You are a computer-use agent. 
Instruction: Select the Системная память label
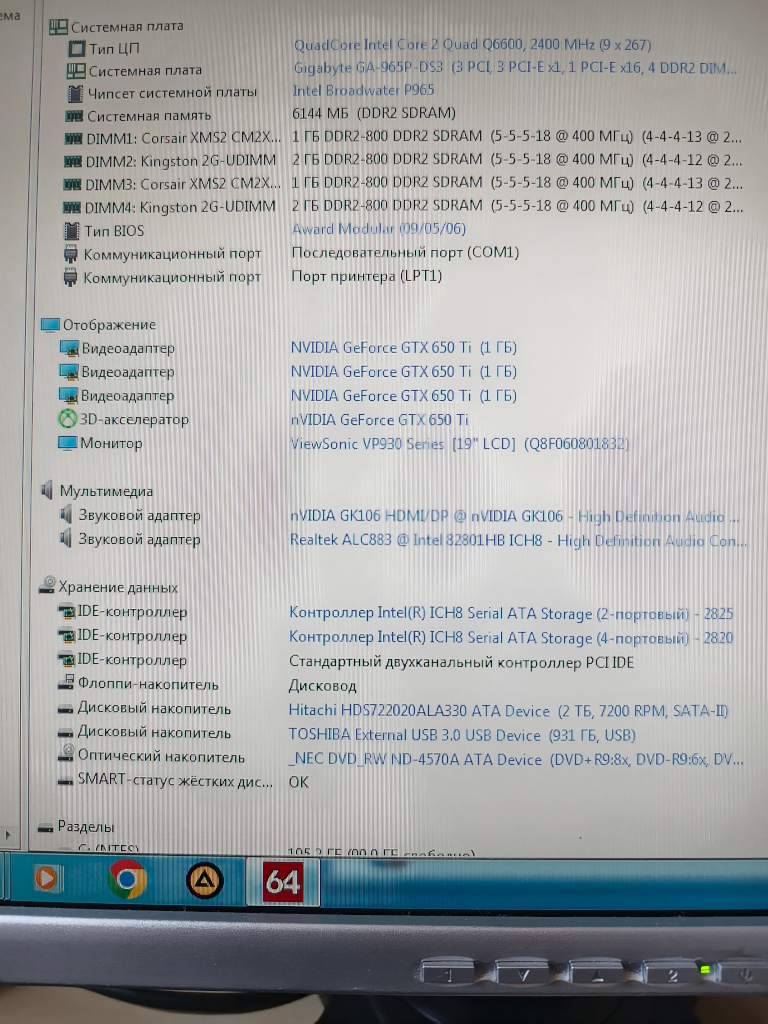(x=149, y=116)
